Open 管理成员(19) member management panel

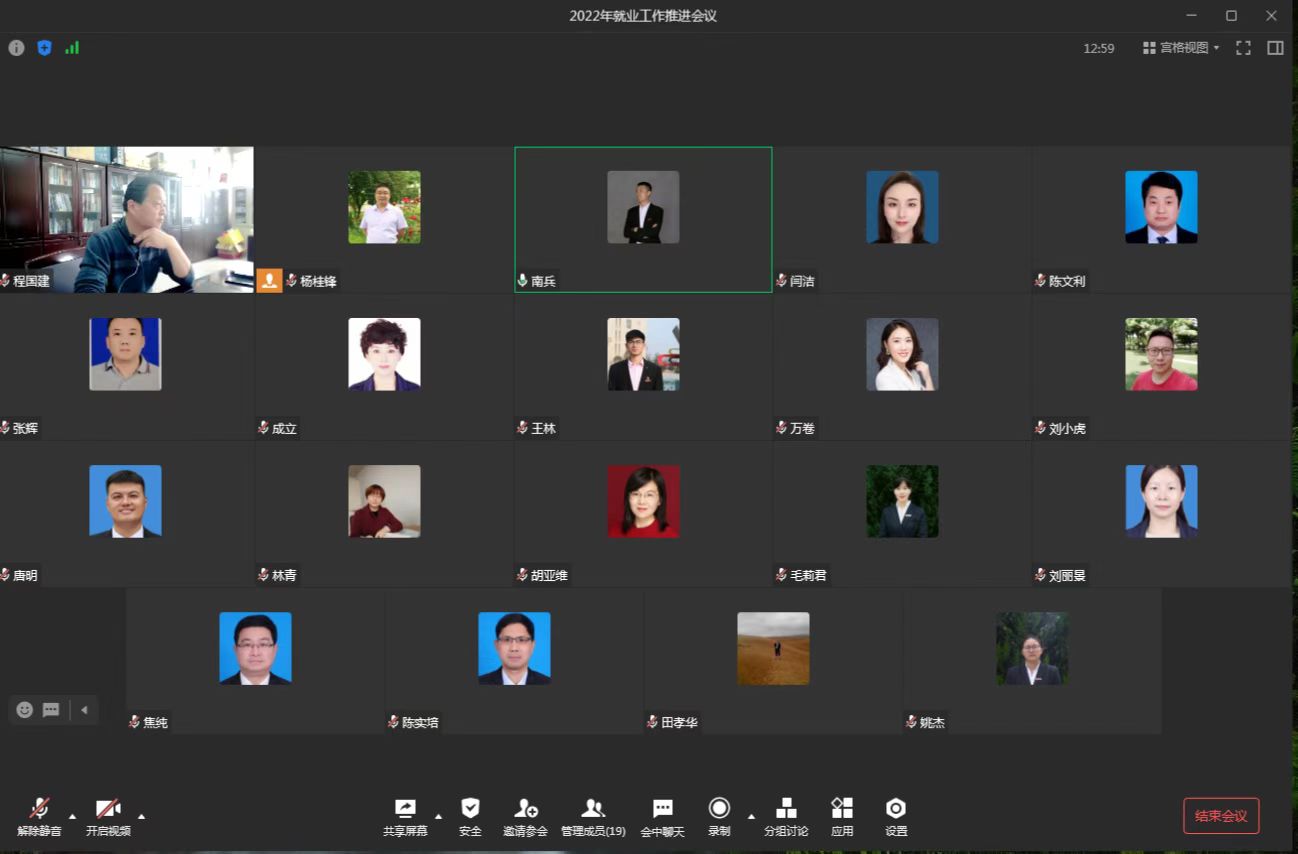point(593,809)
